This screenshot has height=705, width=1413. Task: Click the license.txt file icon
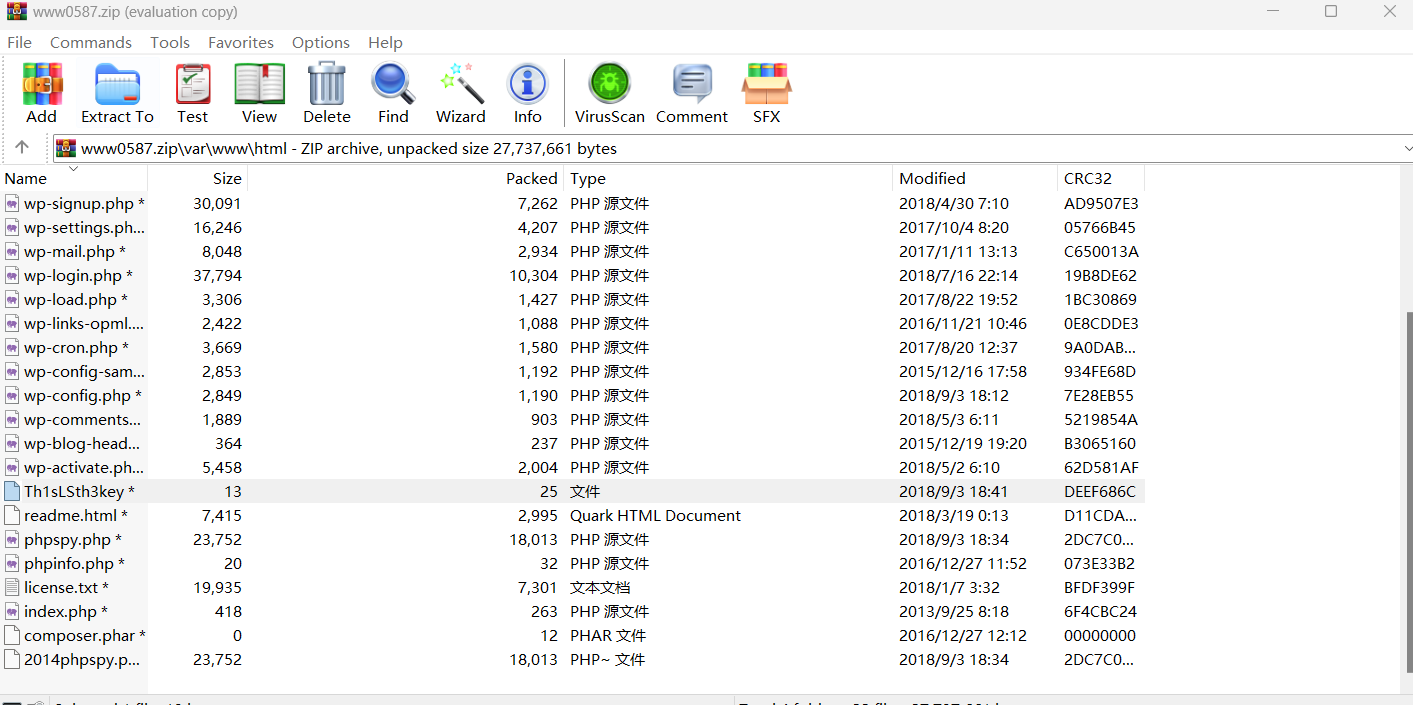[12, 587]
